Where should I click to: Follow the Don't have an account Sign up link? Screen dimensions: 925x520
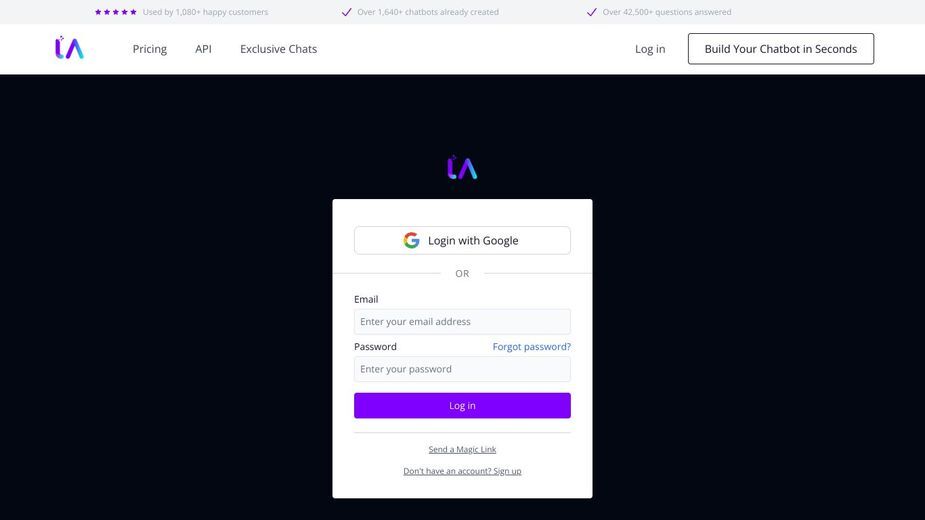[x=462, y=471]
